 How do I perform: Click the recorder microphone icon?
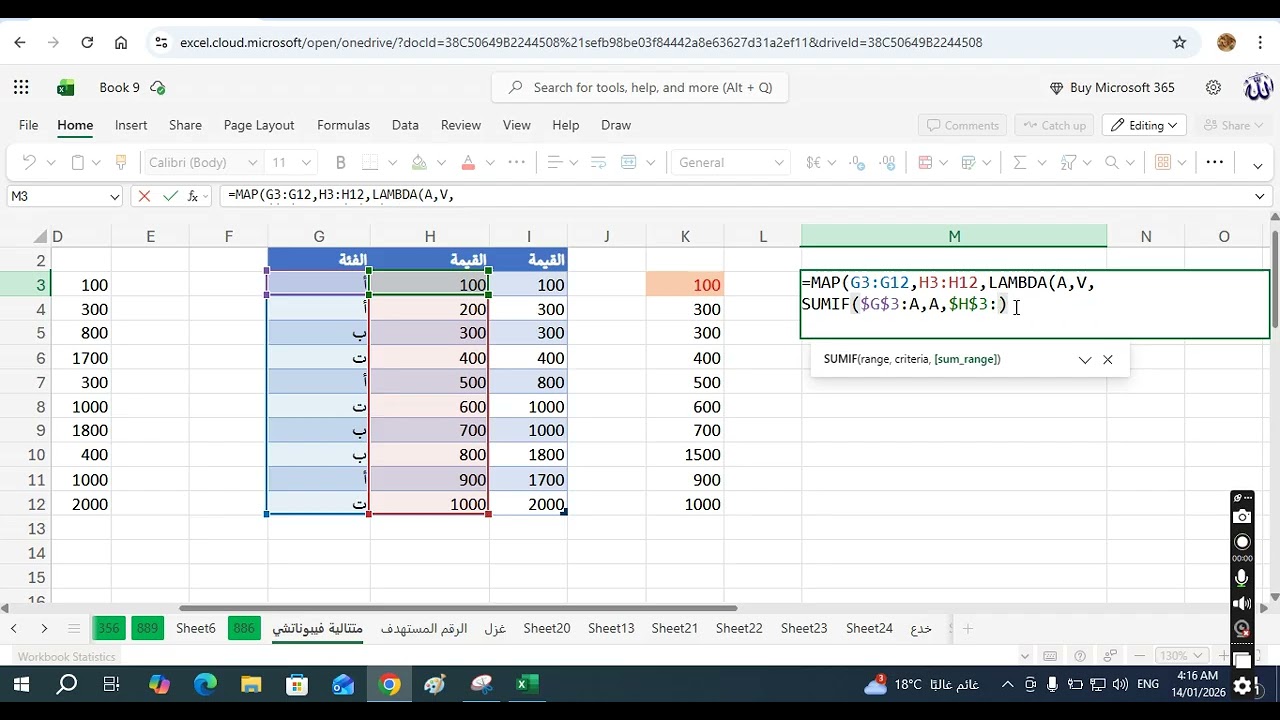(1242, 578)
